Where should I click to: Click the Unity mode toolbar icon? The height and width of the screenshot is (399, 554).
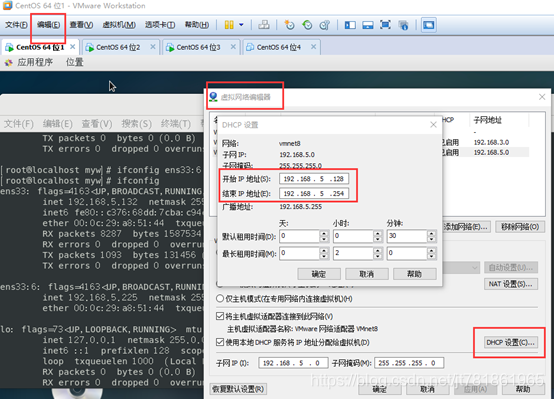click(x=403, y=25)
